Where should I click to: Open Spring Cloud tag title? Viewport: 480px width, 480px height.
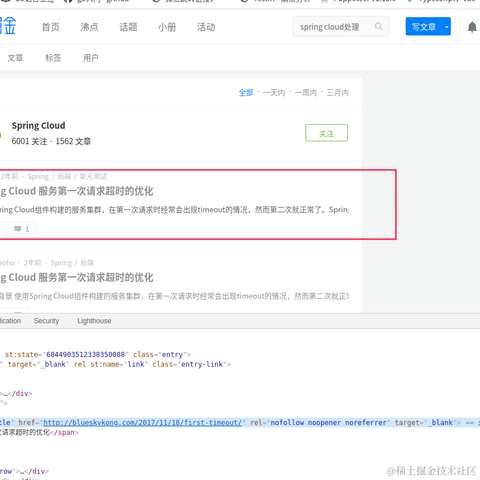coord(39,126)
